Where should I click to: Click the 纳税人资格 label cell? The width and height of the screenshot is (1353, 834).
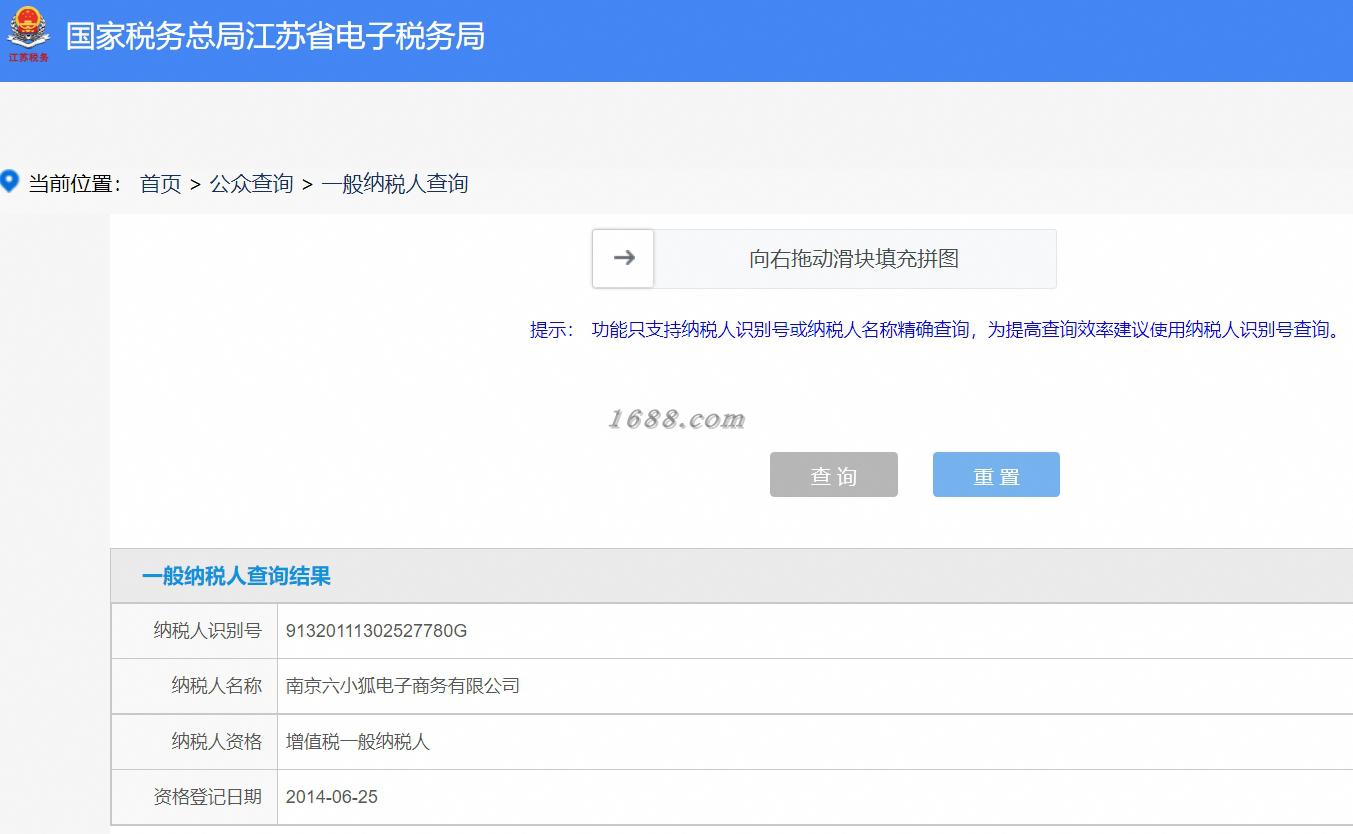[x=194, y=742]
